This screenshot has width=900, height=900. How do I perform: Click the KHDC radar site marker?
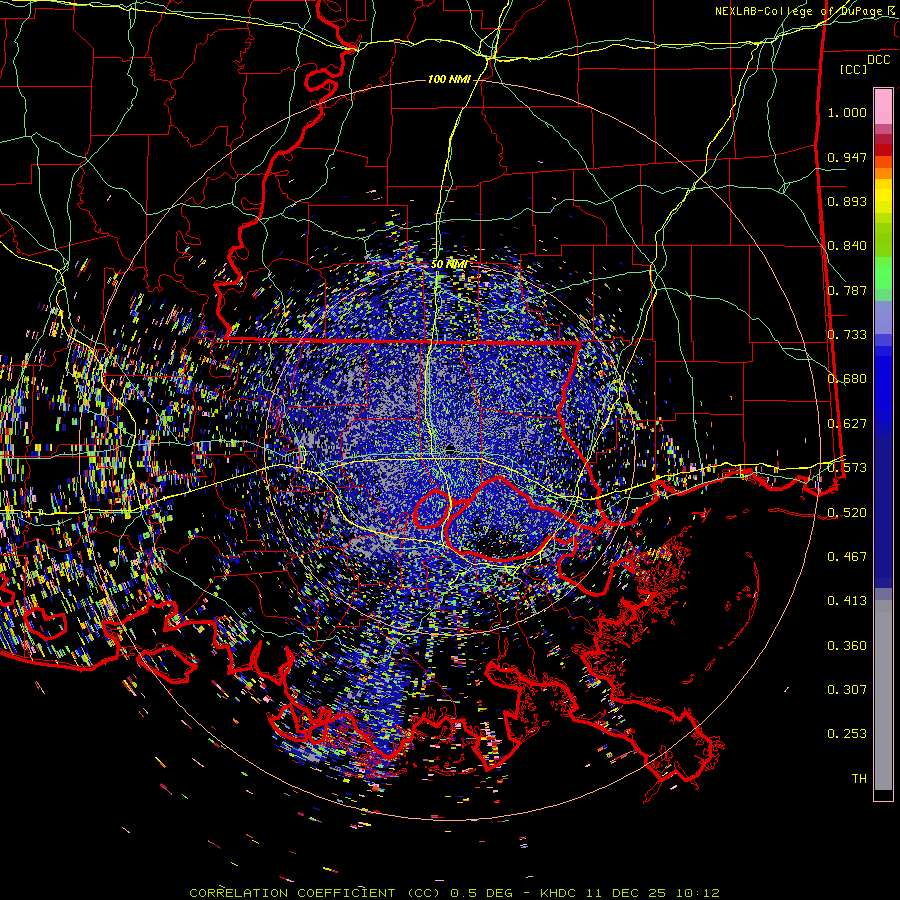(x=450, y=449)
